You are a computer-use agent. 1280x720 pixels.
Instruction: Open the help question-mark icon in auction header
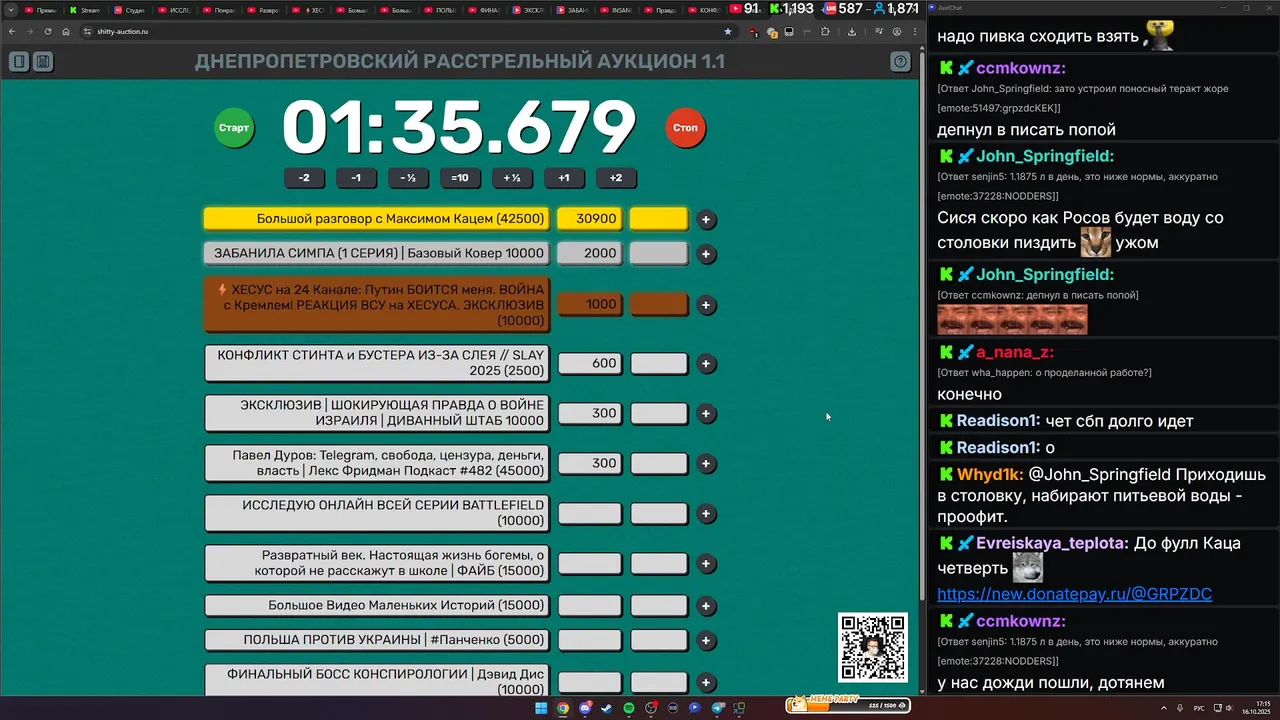coord(900,62)
